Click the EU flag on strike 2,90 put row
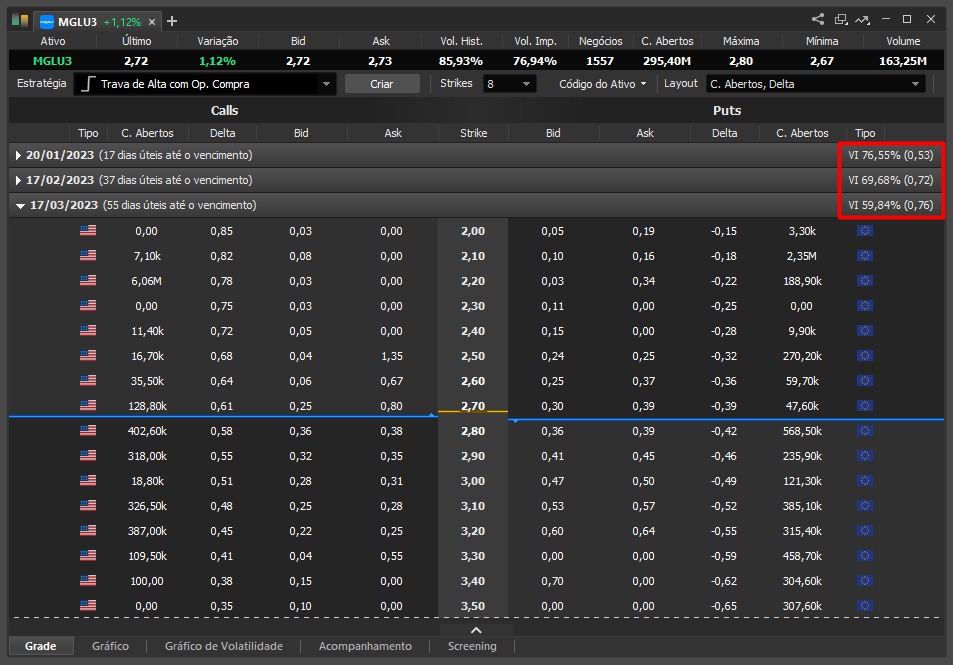The image size is (953, 665). (865, 455)
